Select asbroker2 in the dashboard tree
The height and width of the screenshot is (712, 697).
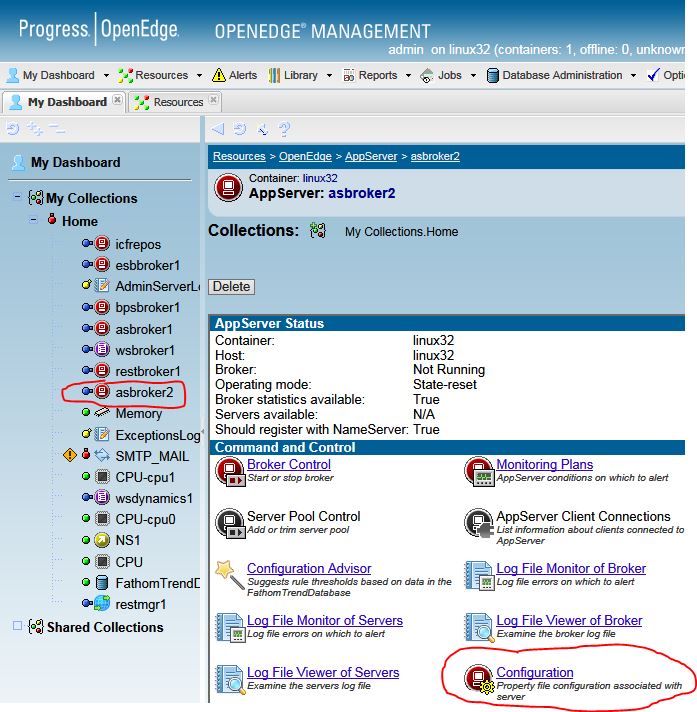(x=144, y=392)
